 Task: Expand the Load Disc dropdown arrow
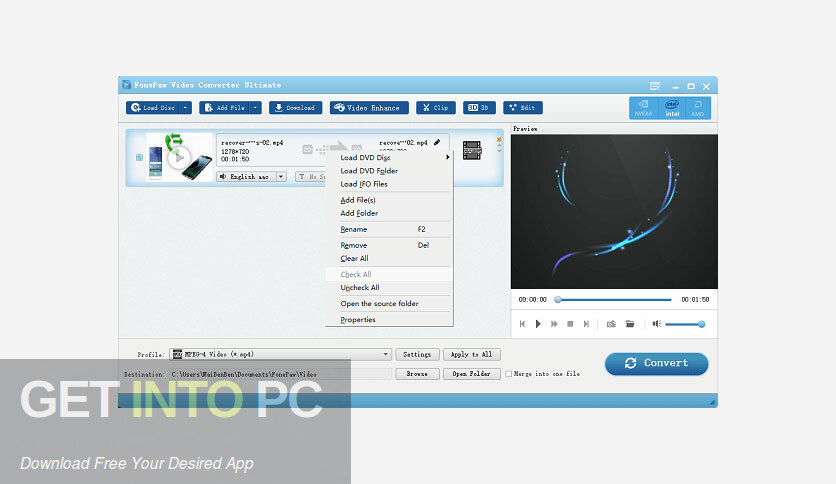point(186,108)
